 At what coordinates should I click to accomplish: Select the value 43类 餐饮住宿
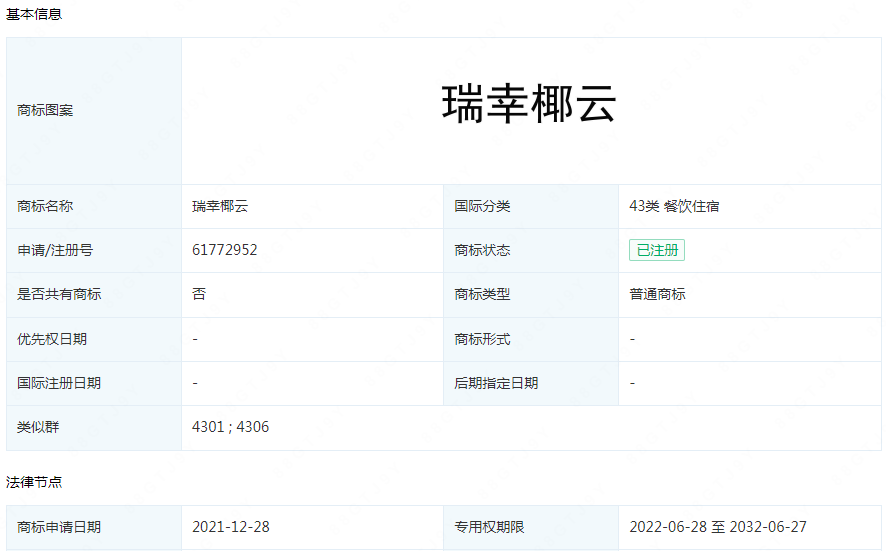click(674, 206)
